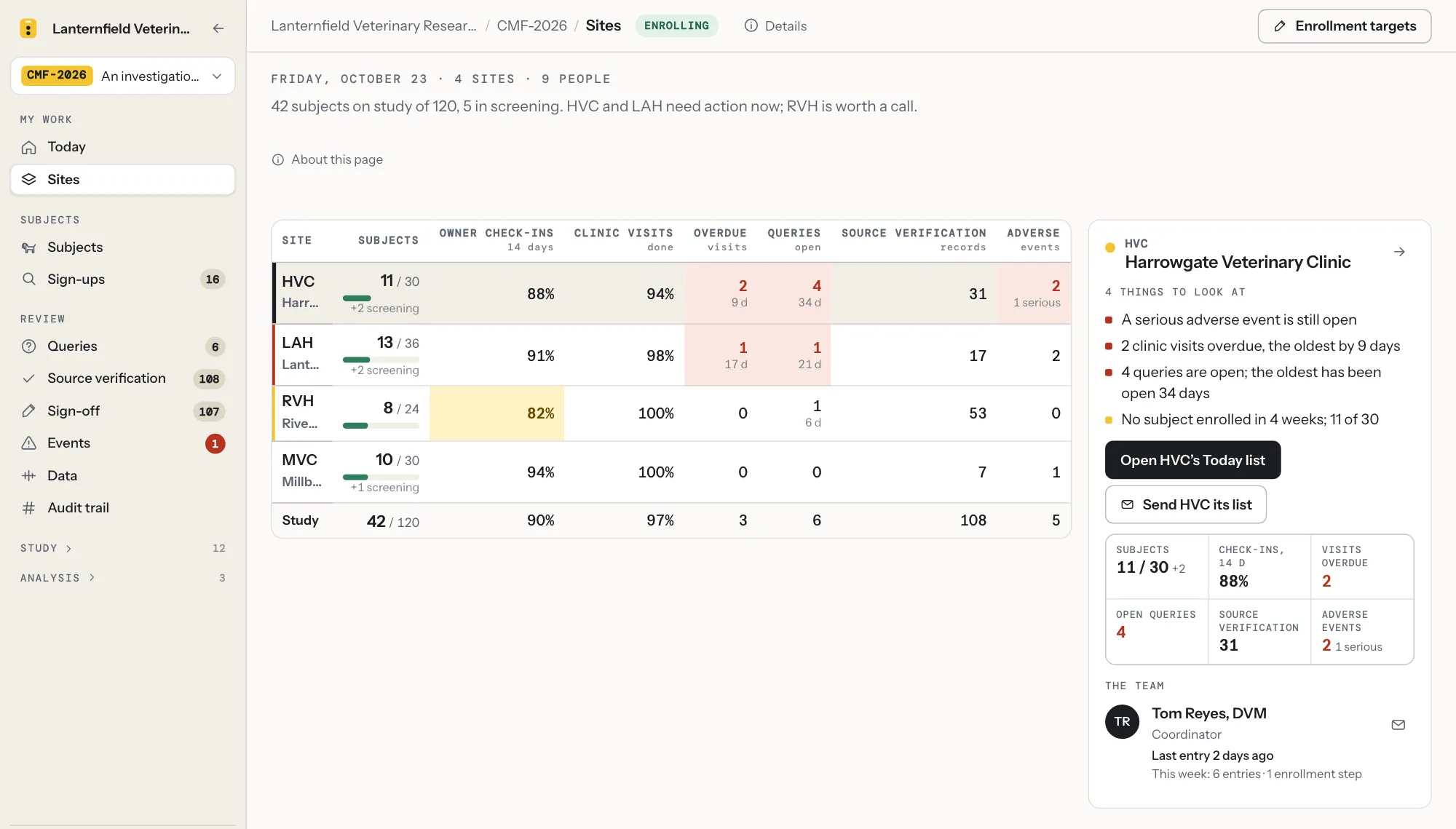Image resolution: width=1456 pixels, height=829 pixels.
Task: Click the Visits Overdue stat card
Action: click(x=1362, y=567)
